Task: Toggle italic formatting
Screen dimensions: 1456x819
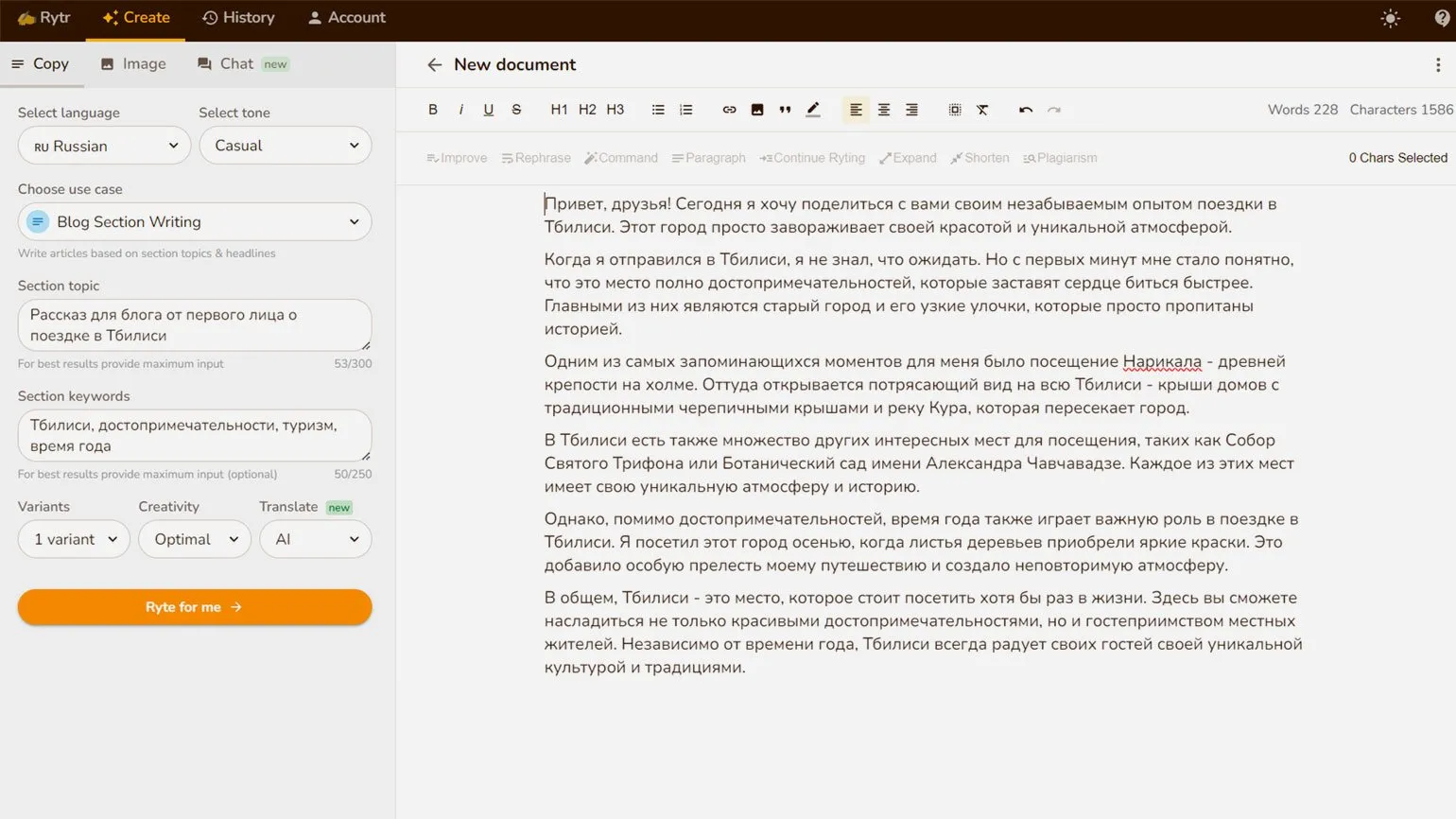Action: [x=460, y=110]
